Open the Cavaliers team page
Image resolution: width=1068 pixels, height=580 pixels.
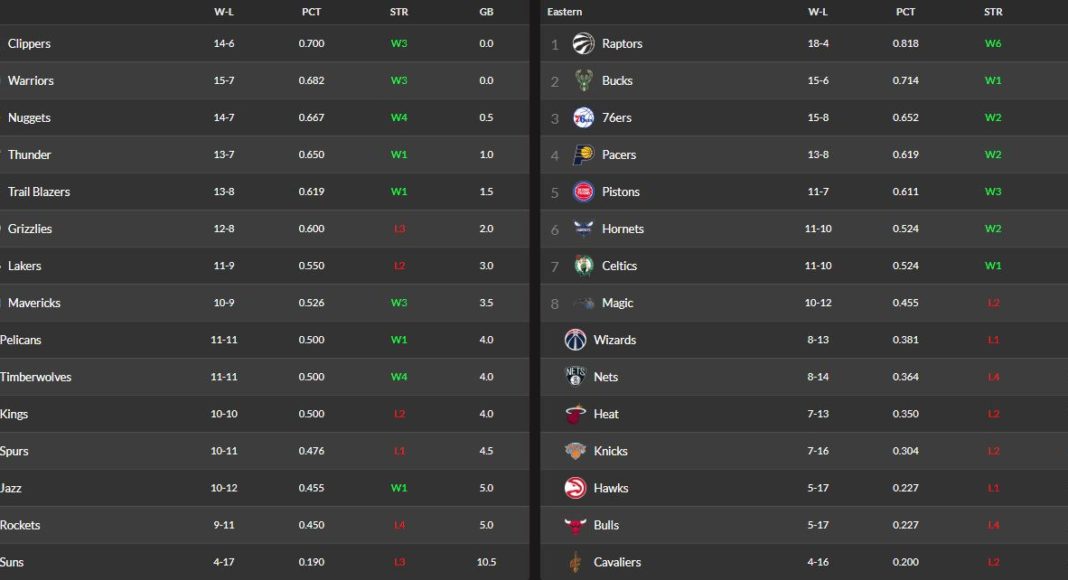pyautogui.click(x=617, y=562)
